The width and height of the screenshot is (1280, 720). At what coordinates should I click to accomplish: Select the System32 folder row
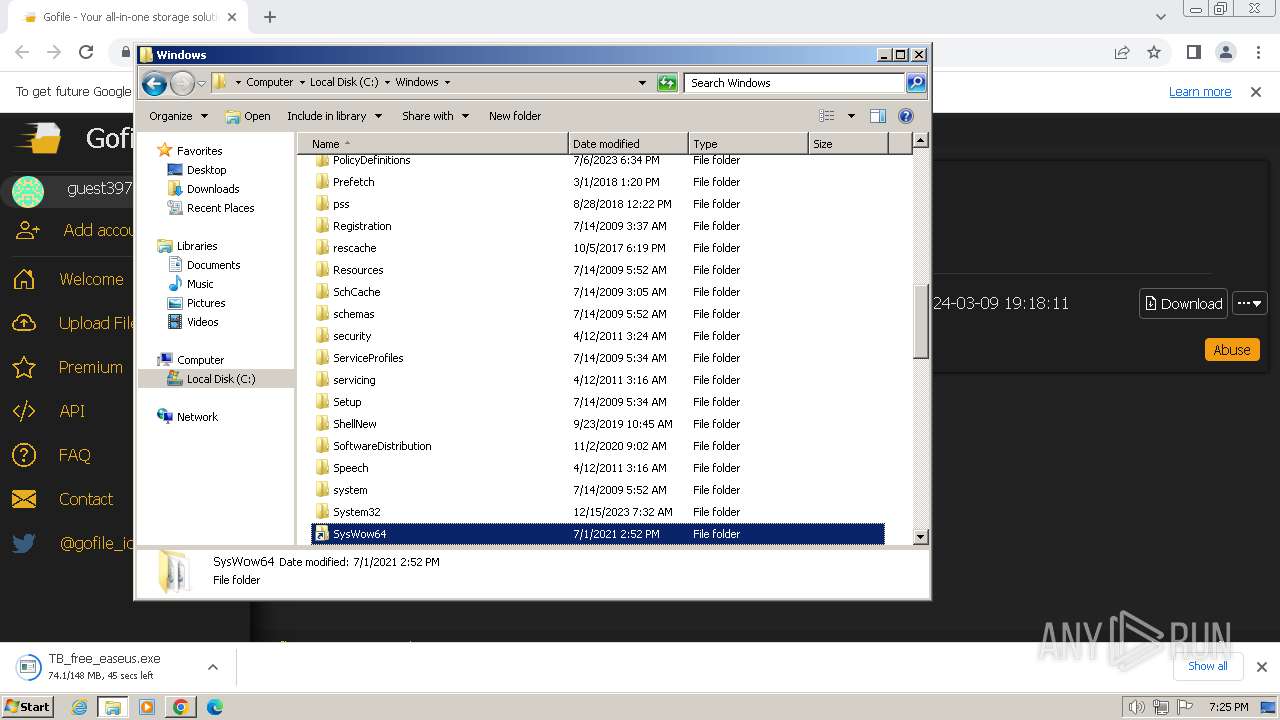pyautogui.click(x=598, y=512)
